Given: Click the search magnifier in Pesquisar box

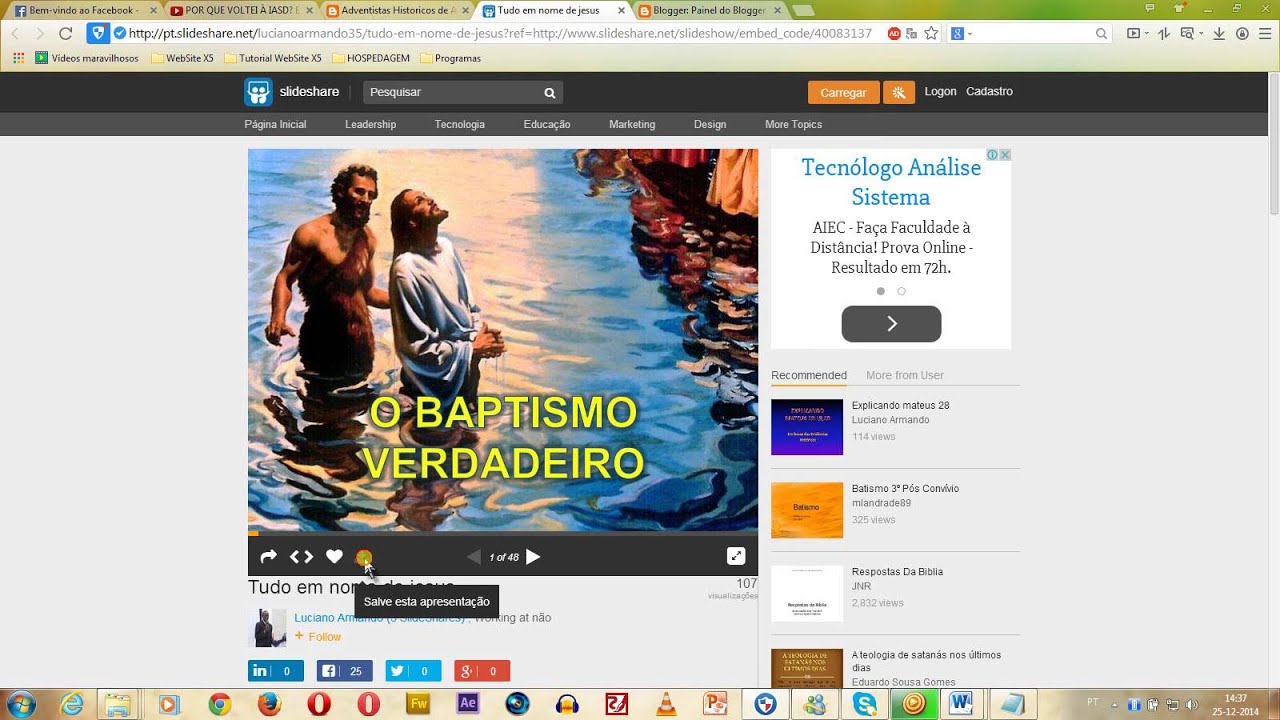Looking at the screenshot, I should pyautogui.click(x=549, y=93).
